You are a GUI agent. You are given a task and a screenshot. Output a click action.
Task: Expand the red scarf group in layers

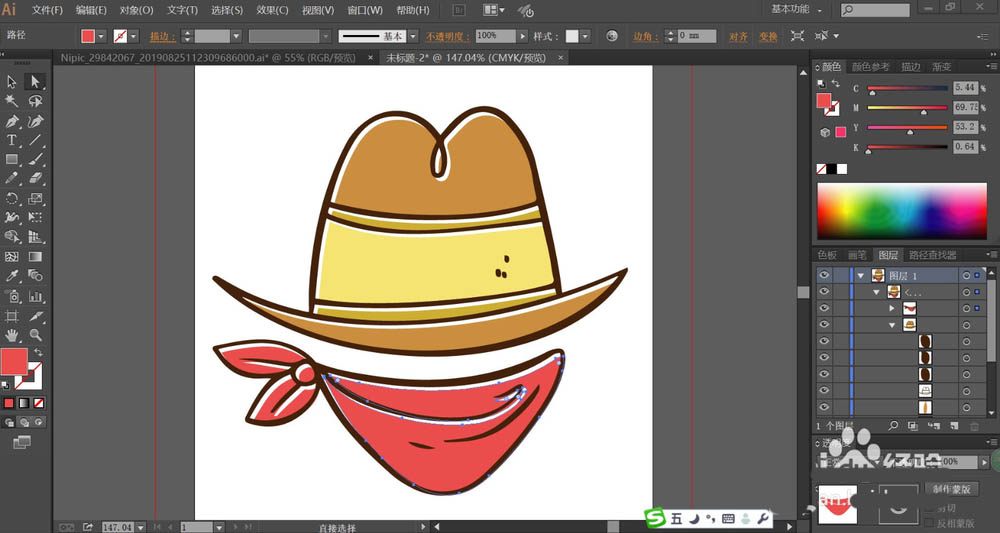[x=891, y=308]
